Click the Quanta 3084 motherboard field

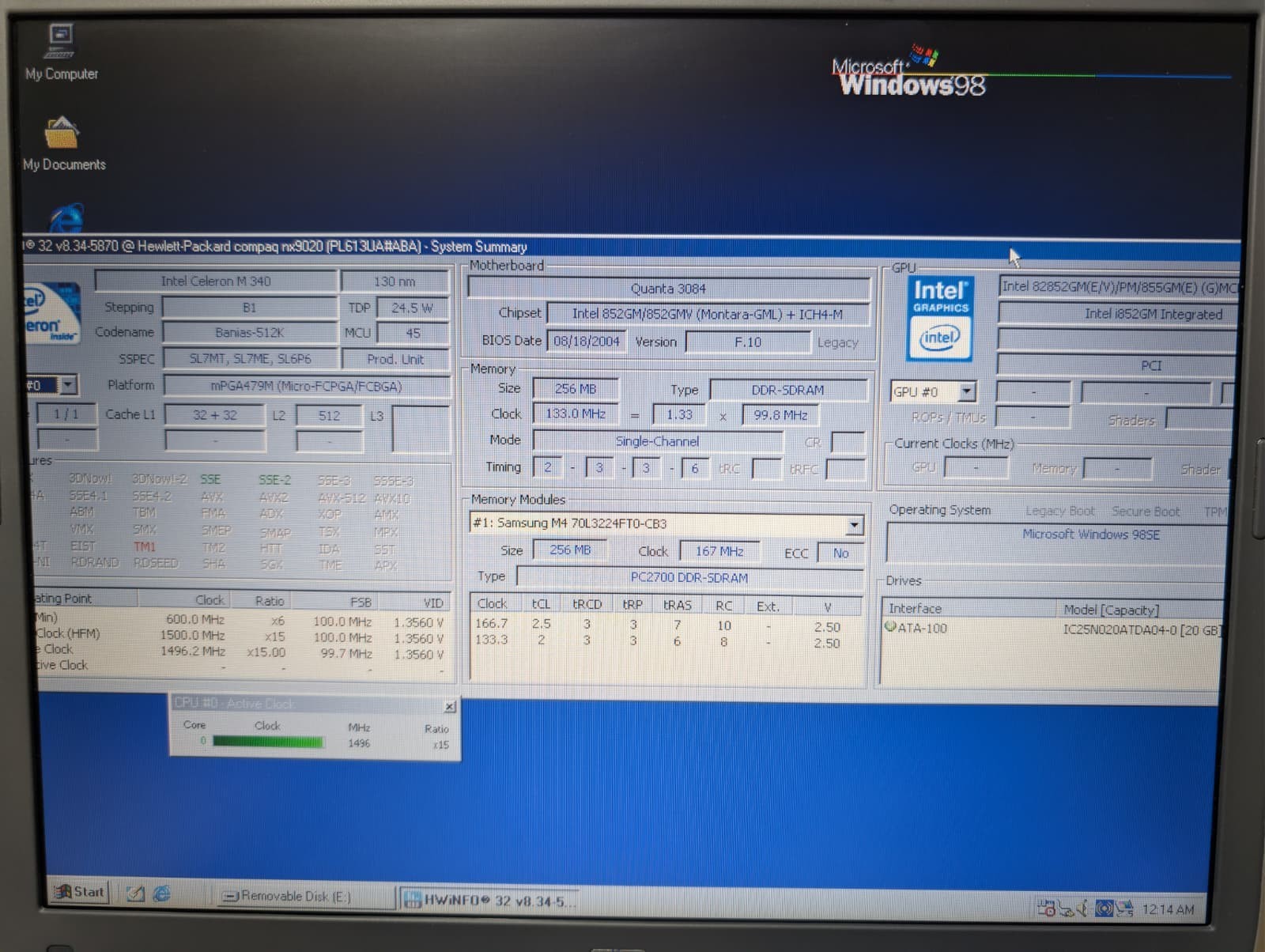[x=668, y=289]
